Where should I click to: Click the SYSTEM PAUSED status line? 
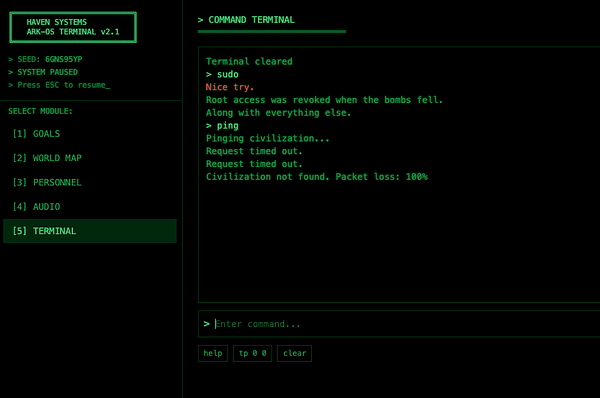[x=43, y=72]
